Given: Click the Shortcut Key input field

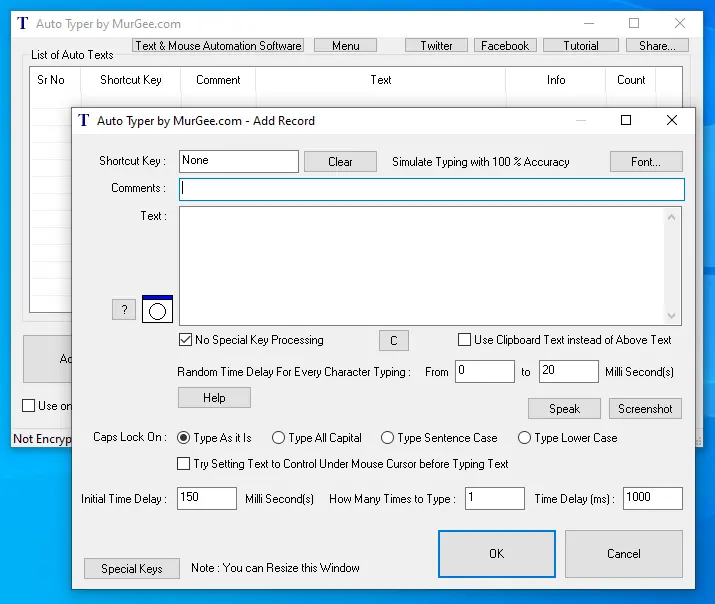Looking at the screenshot, I should 239,161.
